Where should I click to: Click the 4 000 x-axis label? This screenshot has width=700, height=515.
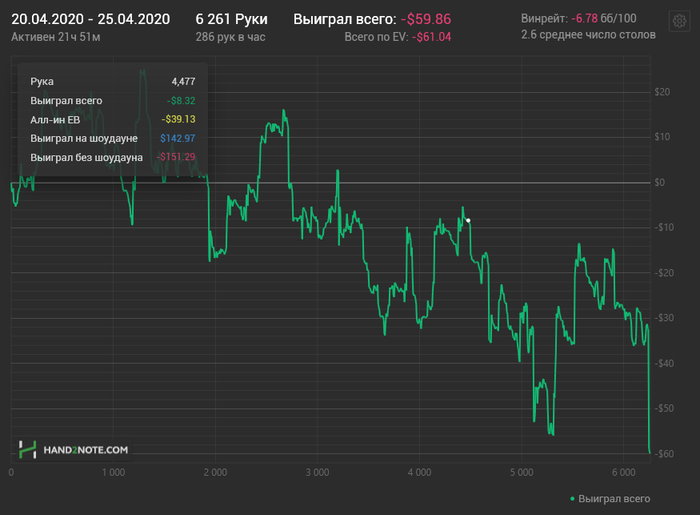pyautogui.click(x=419, y=472)
